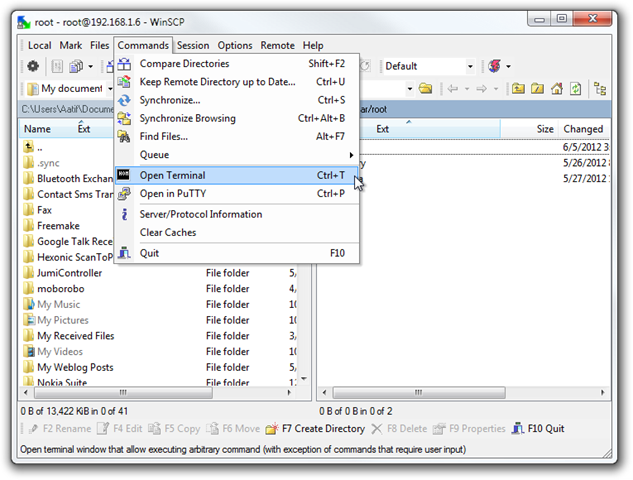Viewport: 633px width, 480px height.
Task: Click F5 Copy button
Action: click(x=174, y=429)
